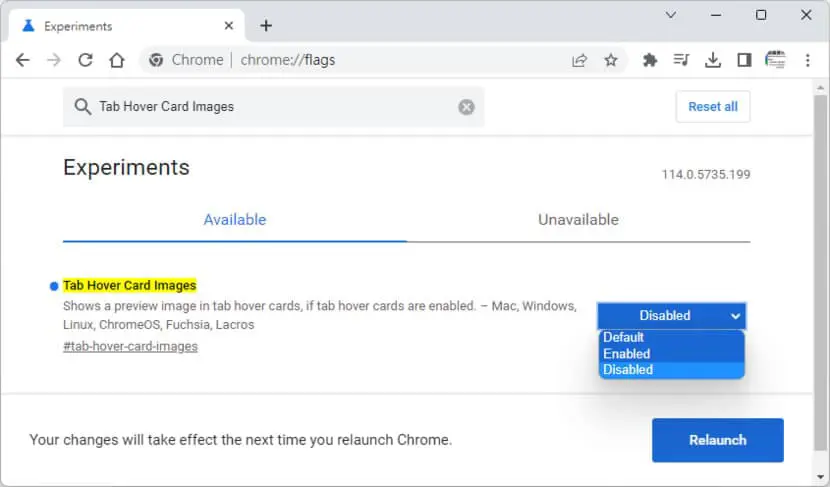Go back using the back arrow
This screenshot has height=487, width=830.
23,60
